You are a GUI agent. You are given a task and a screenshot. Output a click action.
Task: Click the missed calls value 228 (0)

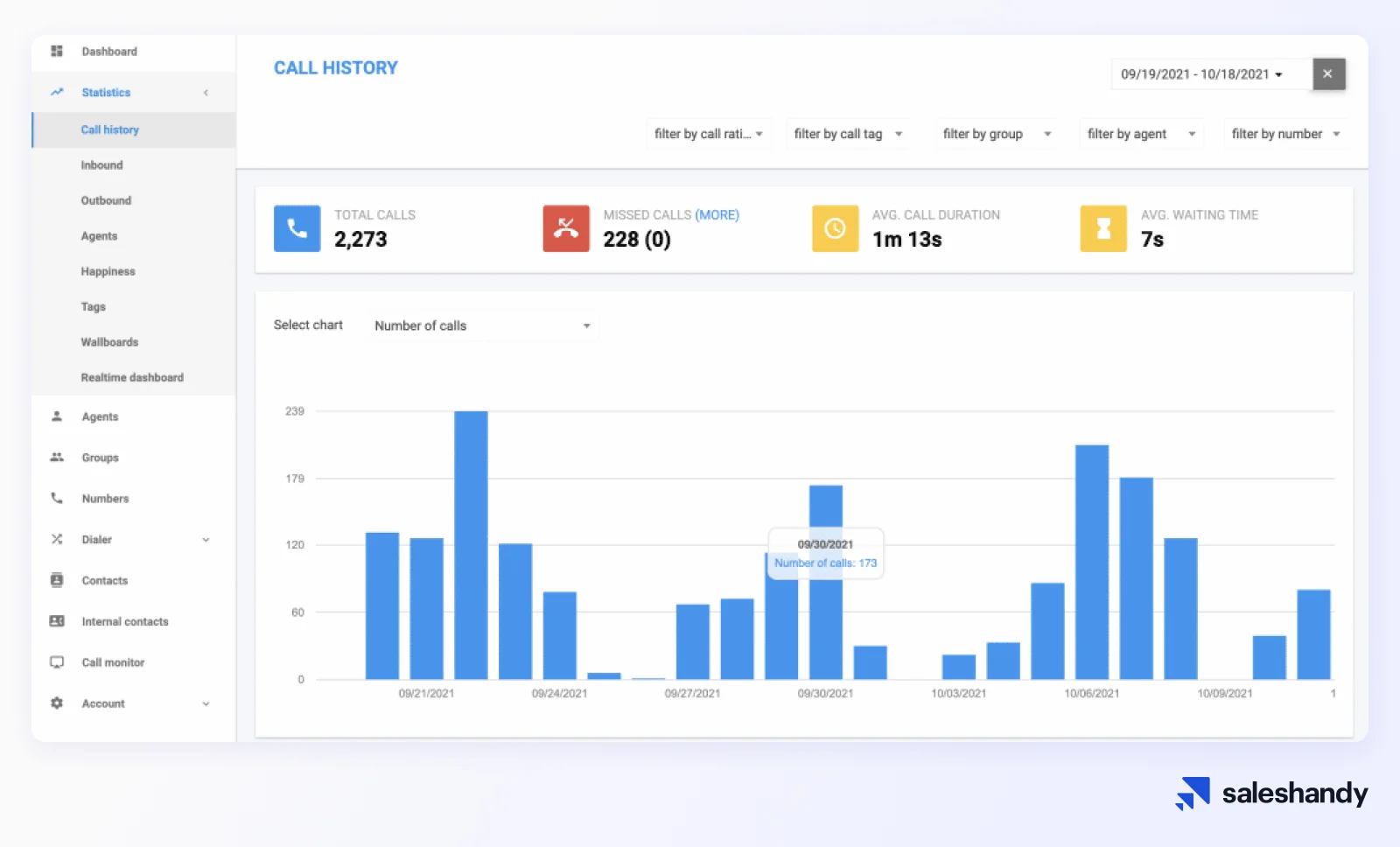click(x=637, y=240)
